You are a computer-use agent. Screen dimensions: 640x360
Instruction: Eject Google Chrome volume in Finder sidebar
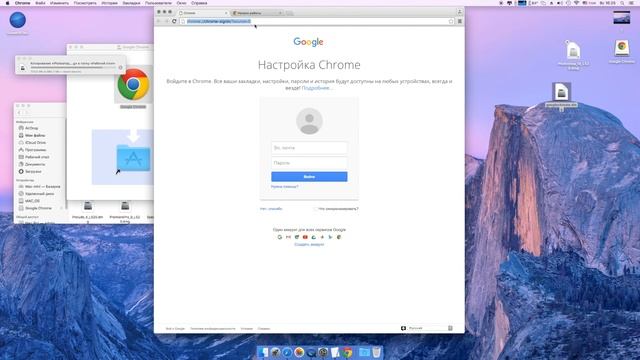62,208
